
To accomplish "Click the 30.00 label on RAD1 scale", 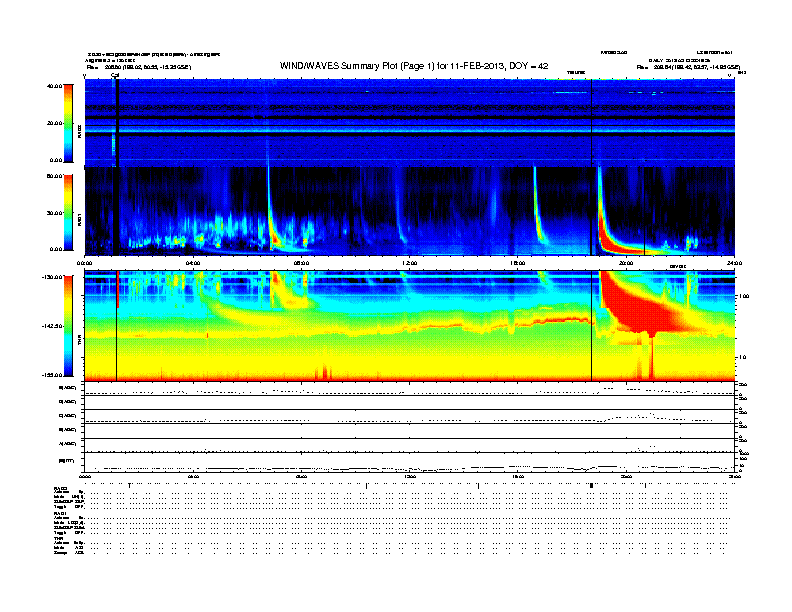I will pos(54,213).
